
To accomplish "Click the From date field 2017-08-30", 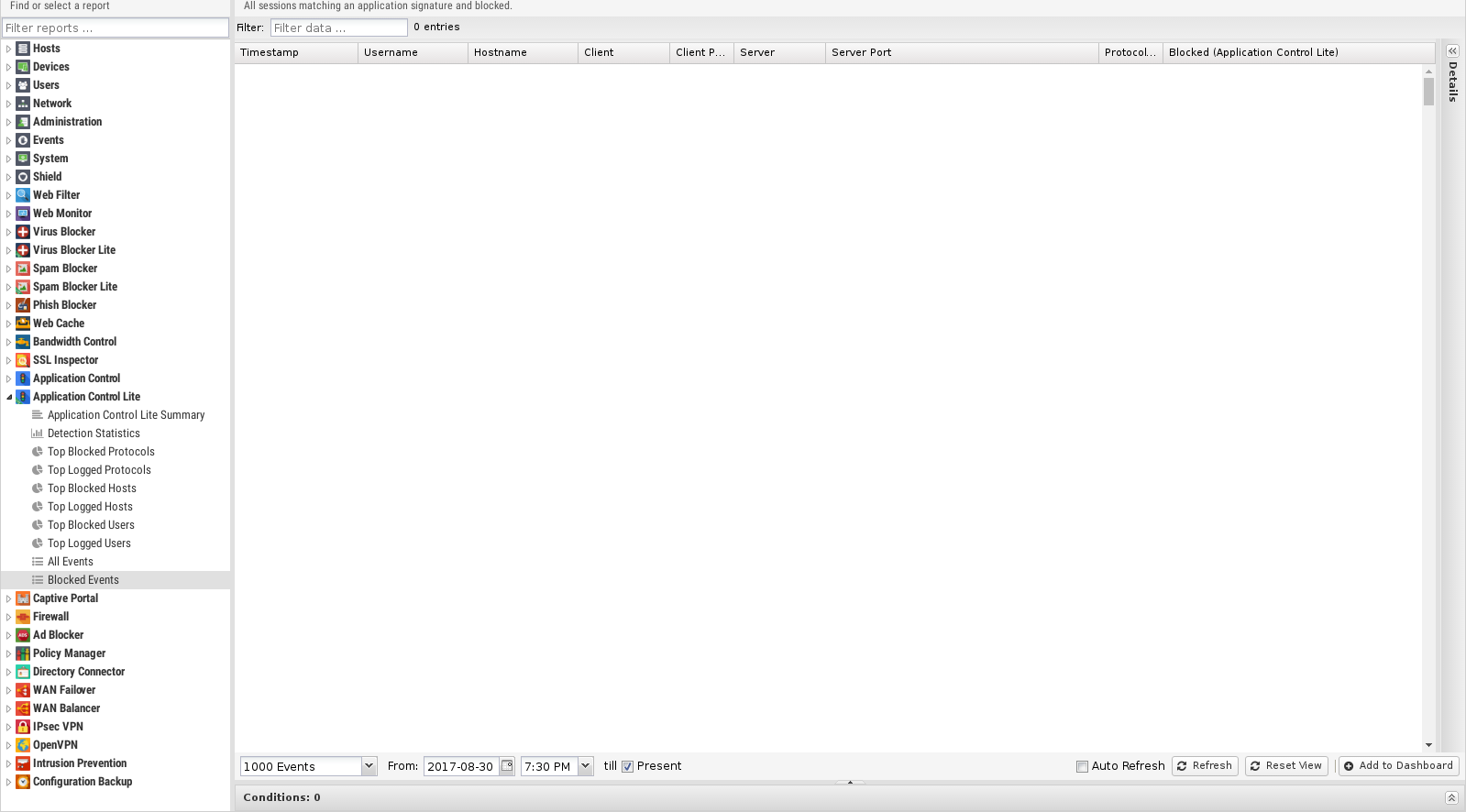I will [x=461, y=766].
